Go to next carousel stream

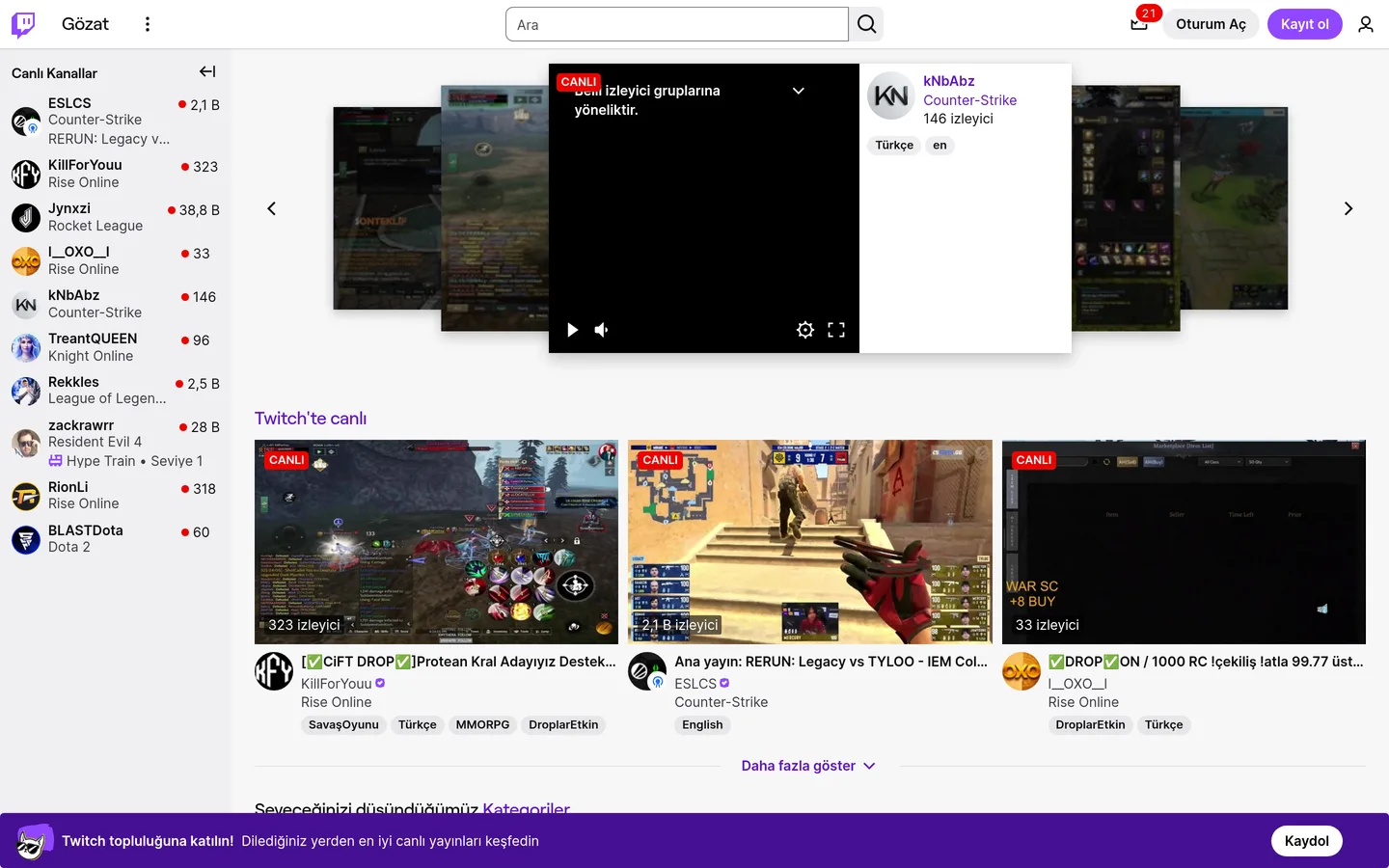click(x=1348, y=208)
